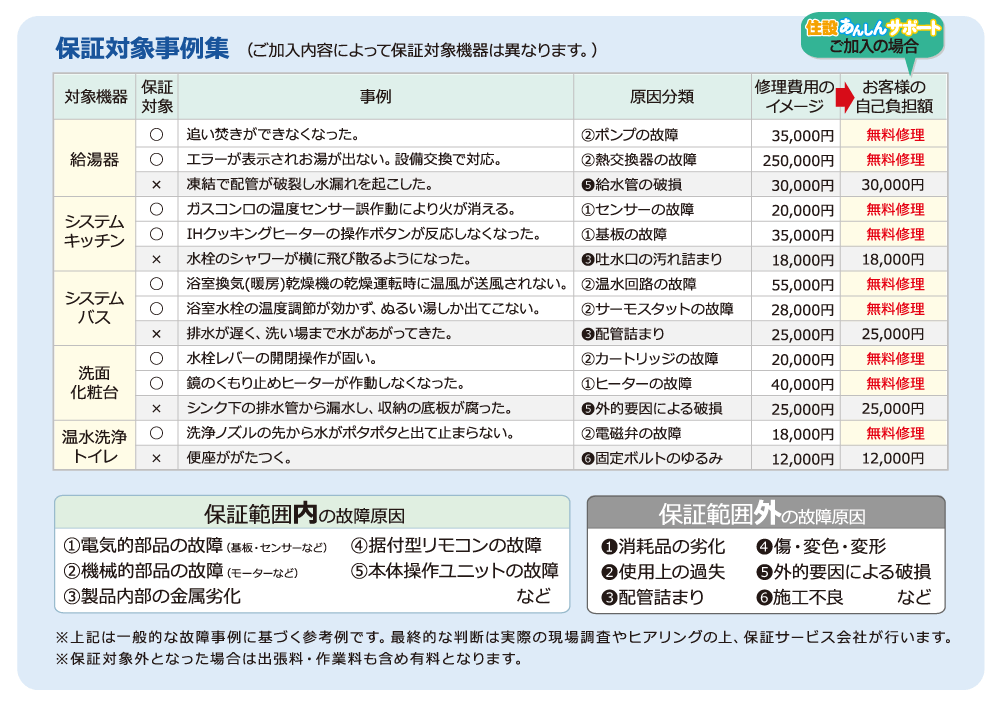This screenshot has height=702, width=1000.
Task: Click the ○ mark beside 追い焚きができなくなった row
Action: [156, 134]
